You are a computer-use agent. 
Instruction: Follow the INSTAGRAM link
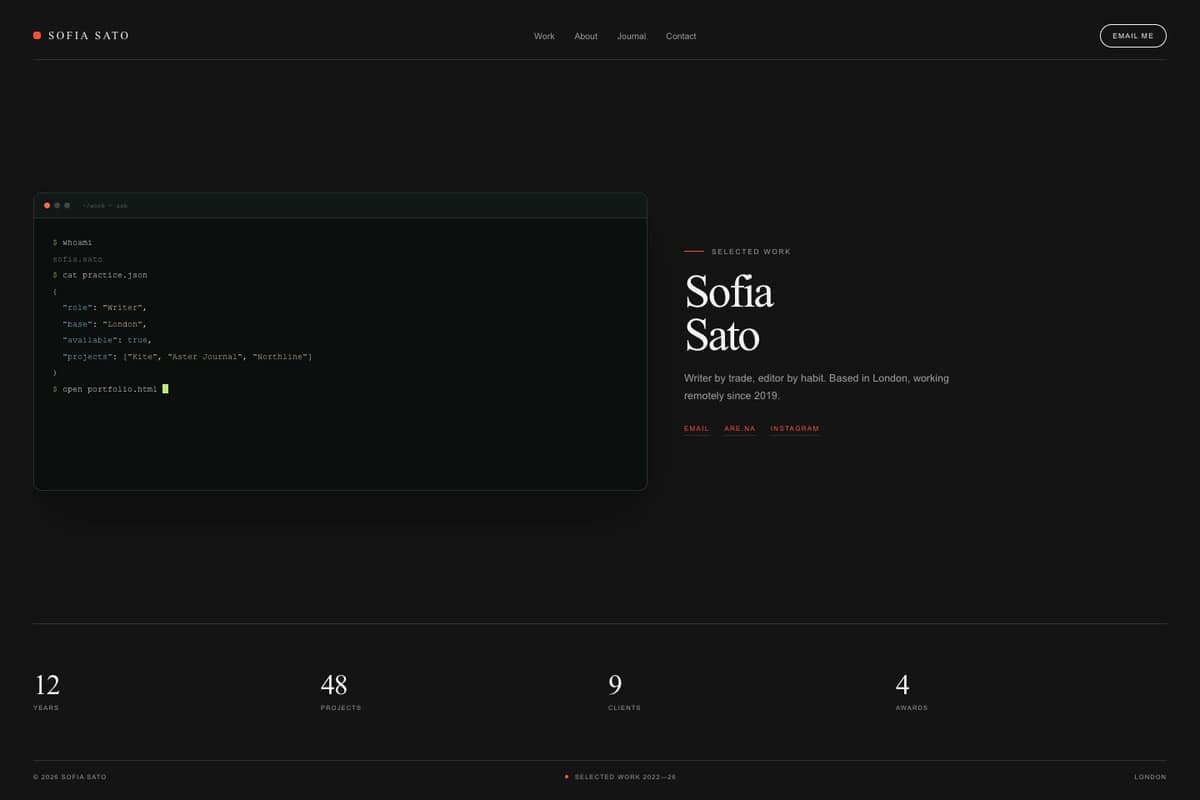click(x=794, y=429)
